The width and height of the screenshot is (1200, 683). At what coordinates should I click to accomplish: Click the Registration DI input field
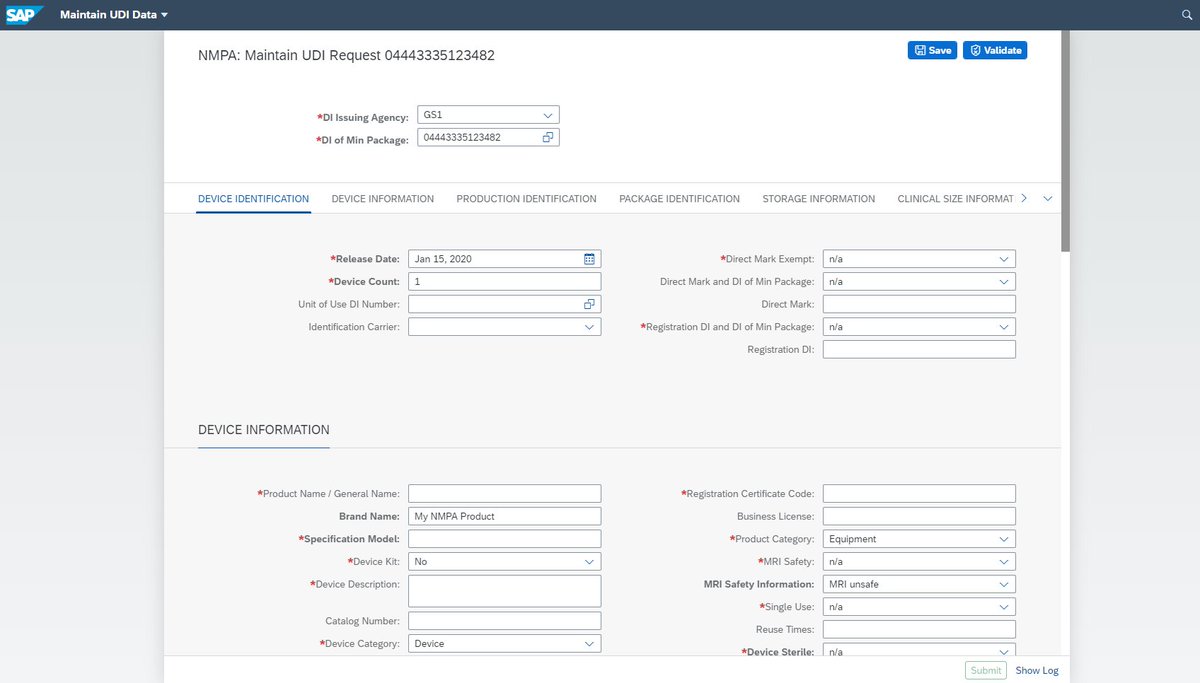coord(919,349)
